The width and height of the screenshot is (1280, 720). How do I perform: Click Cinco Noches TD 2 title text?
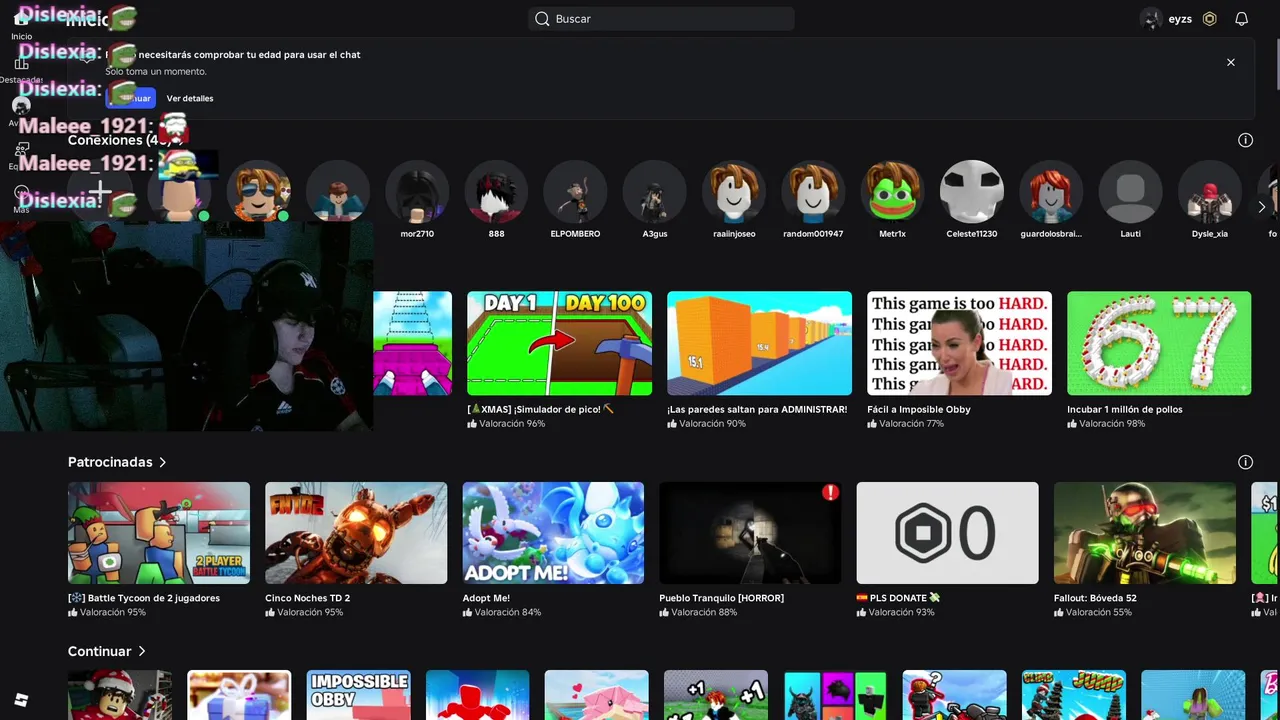point(307,598)
